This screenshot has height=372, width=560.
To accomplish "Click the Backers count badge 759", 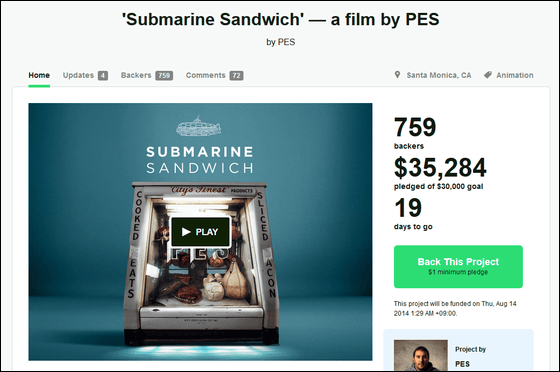I will (164, 76).
